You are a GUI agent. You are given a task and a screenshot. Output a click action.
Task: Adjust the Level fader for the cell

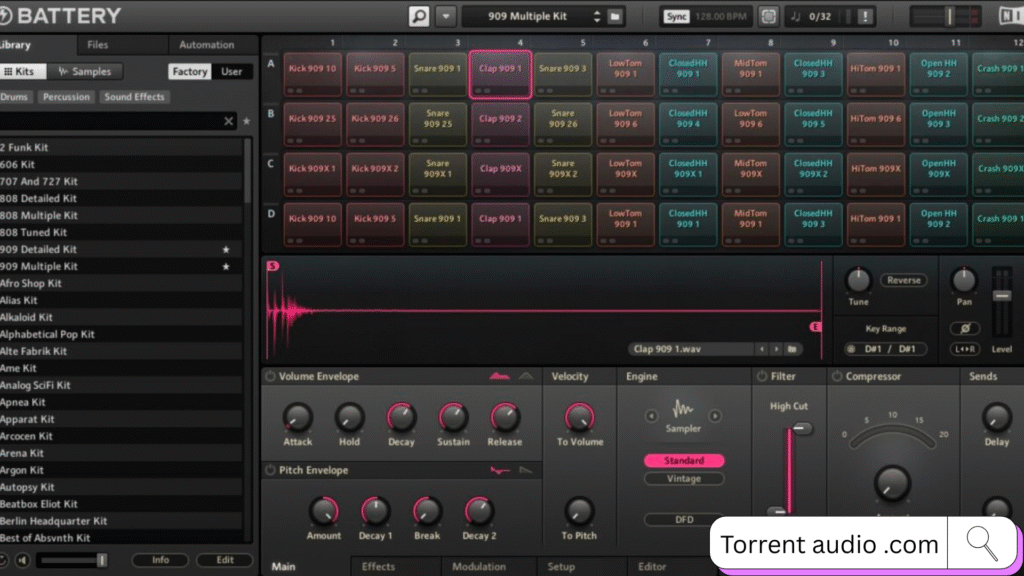click(1002, 296)
